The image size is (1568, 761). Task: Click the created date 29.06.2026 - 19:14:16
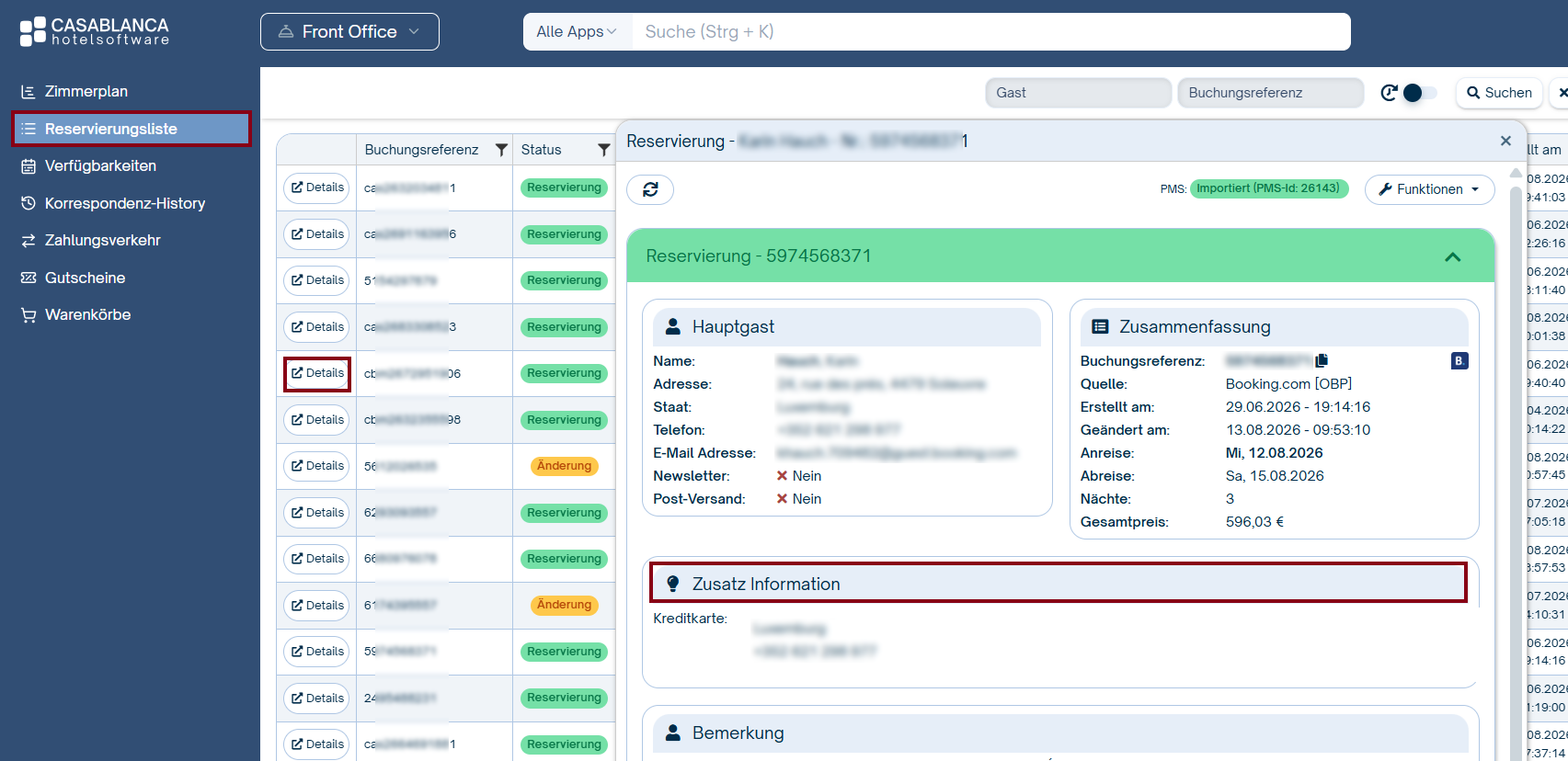tap(1298, 407)
